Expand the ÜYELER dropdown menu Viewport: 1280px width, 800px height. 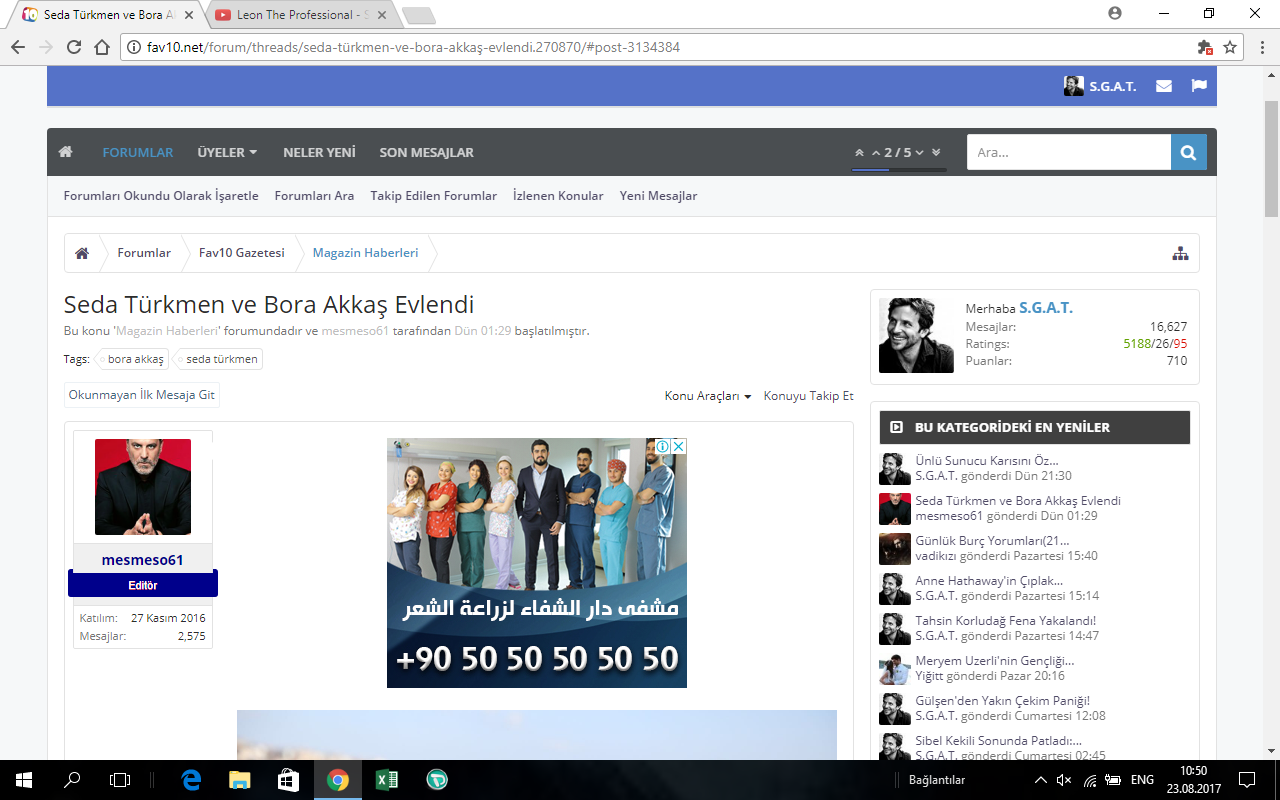click(x=227, y=152)
